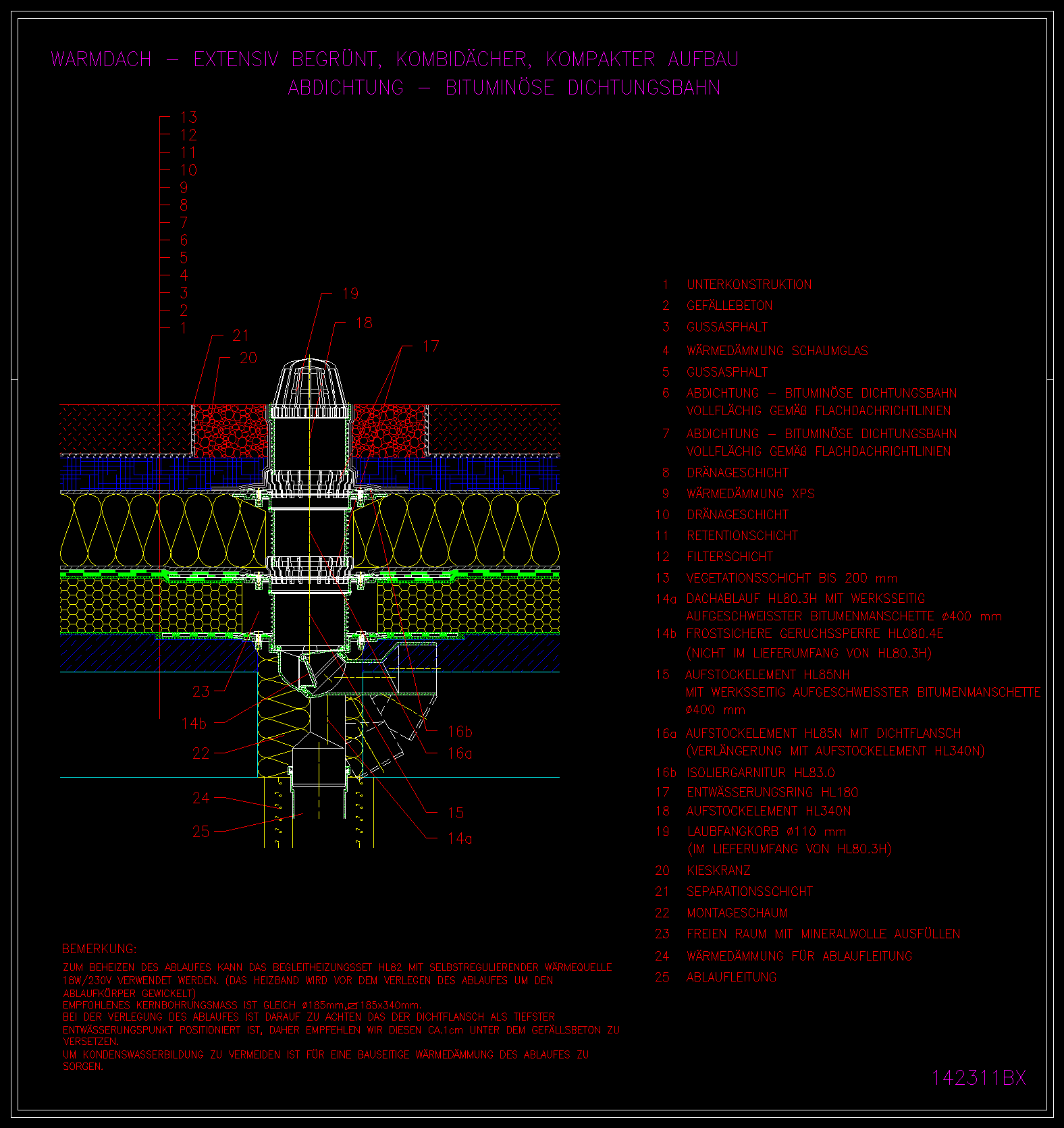
Task: Select 'WÄRMEDÄMMUNG FÜR ABLAUFLEITUNG' legend text
Action: pyautogui.click(x=799, y=957)
